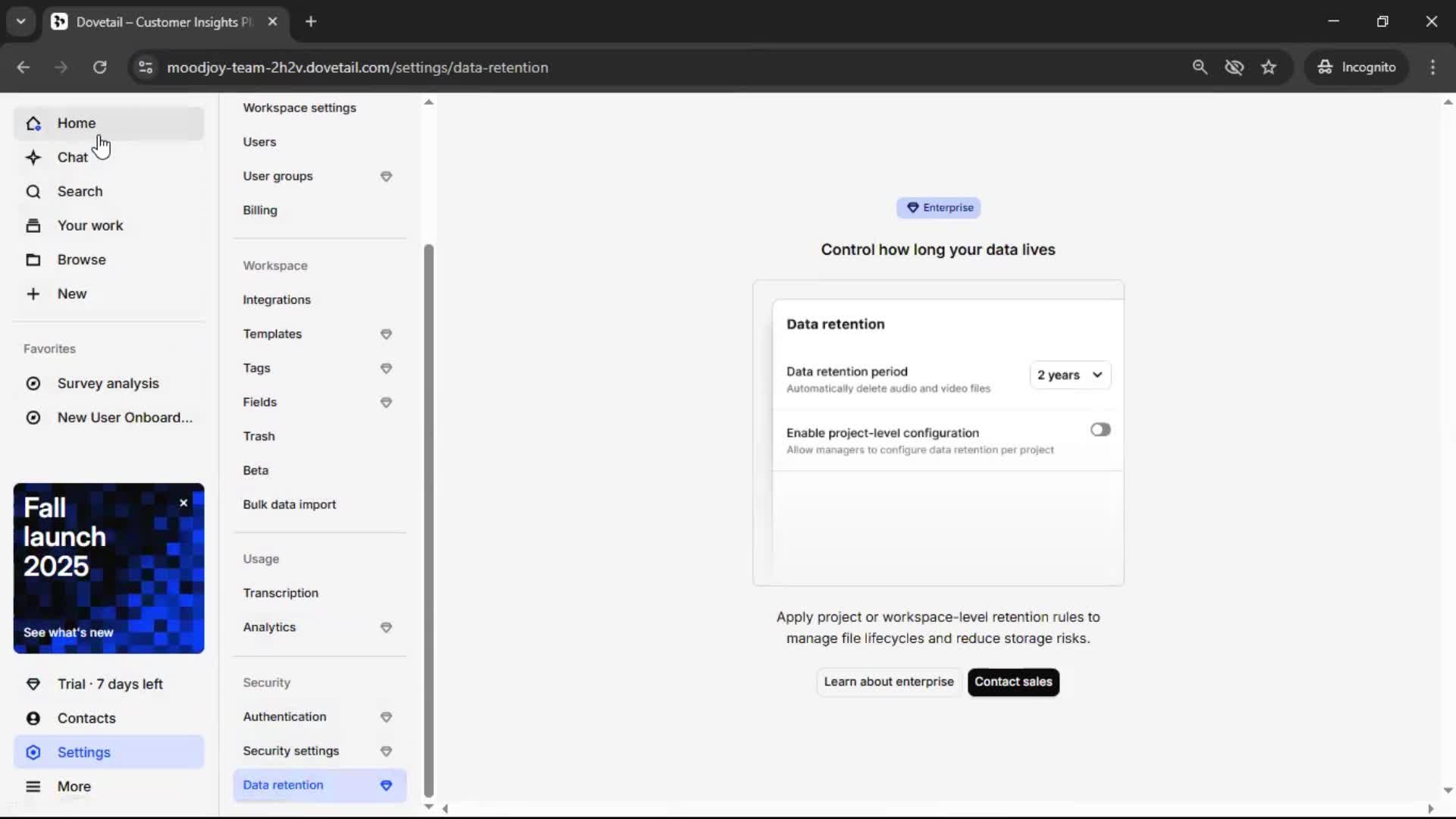Click the enterprise diamond next to Templates
This screenshot has width=1456, height=819.
pos(386,334)
